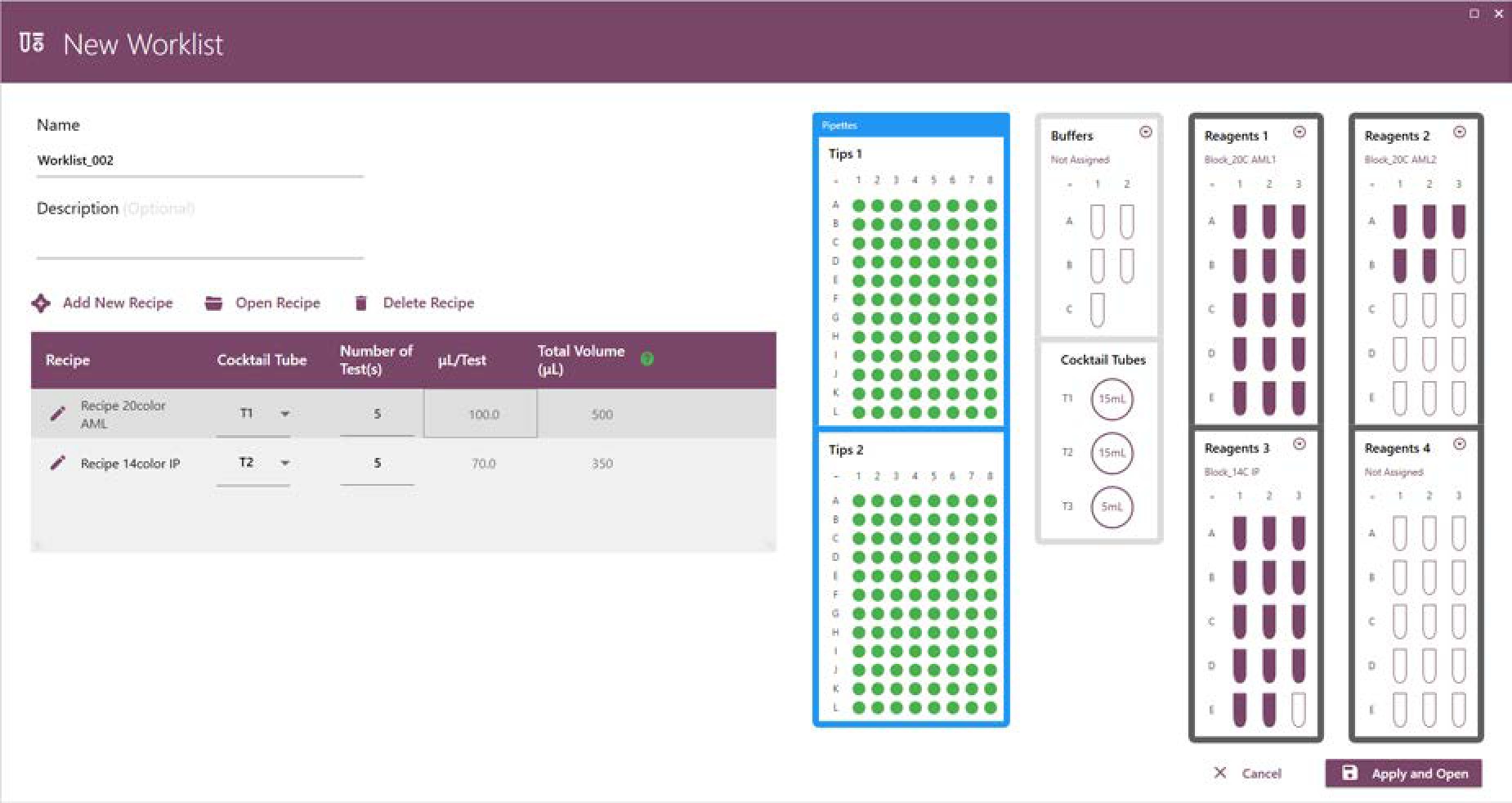Expand the Reagents 3 block options

1300,444
